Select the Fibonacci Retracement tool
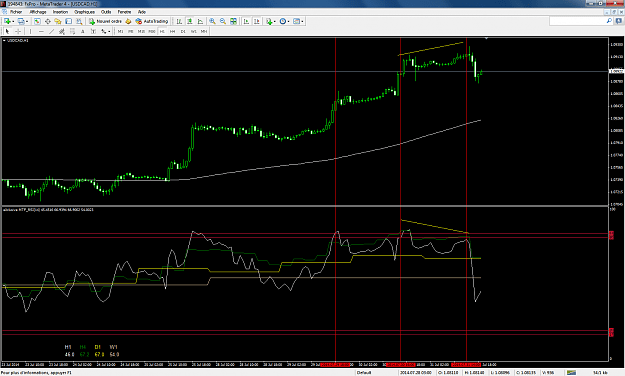625x376 pixels. pos(73,31)
